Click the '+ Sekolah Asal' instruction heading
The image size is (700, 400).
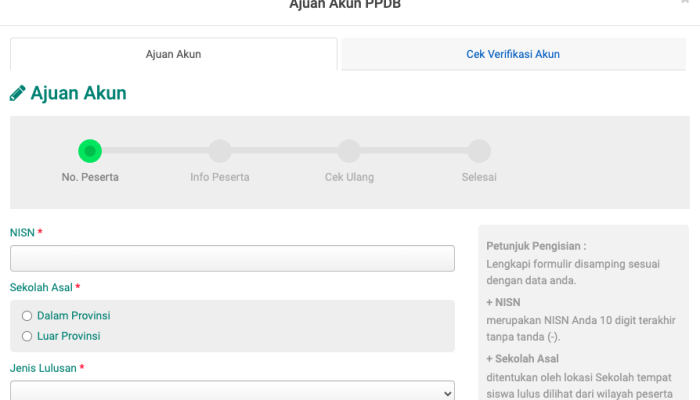522,358
